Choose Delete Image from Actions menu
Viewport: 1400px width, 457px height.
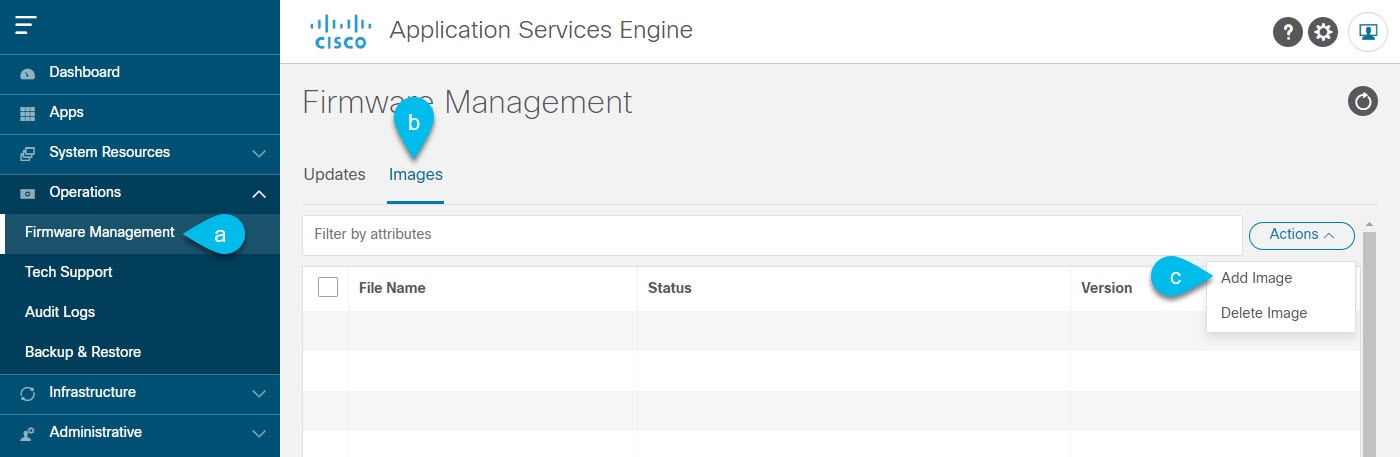[x=1264, y=313]
